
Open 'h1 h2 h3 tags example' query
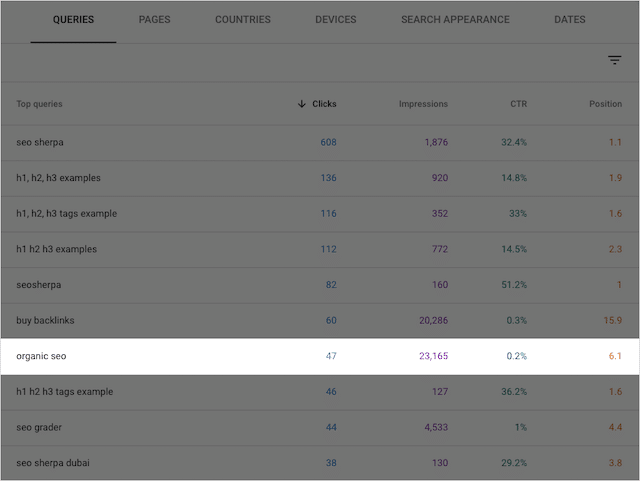64,392
